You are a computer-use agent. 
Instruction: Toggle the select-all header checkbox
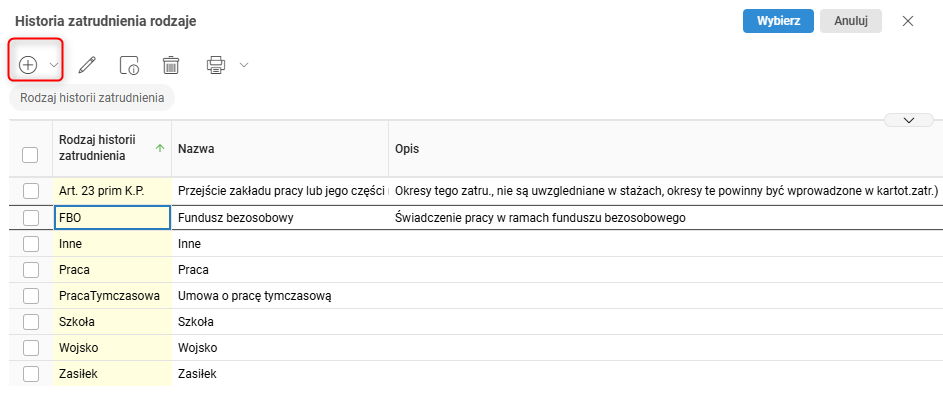(x=30, y=155)
